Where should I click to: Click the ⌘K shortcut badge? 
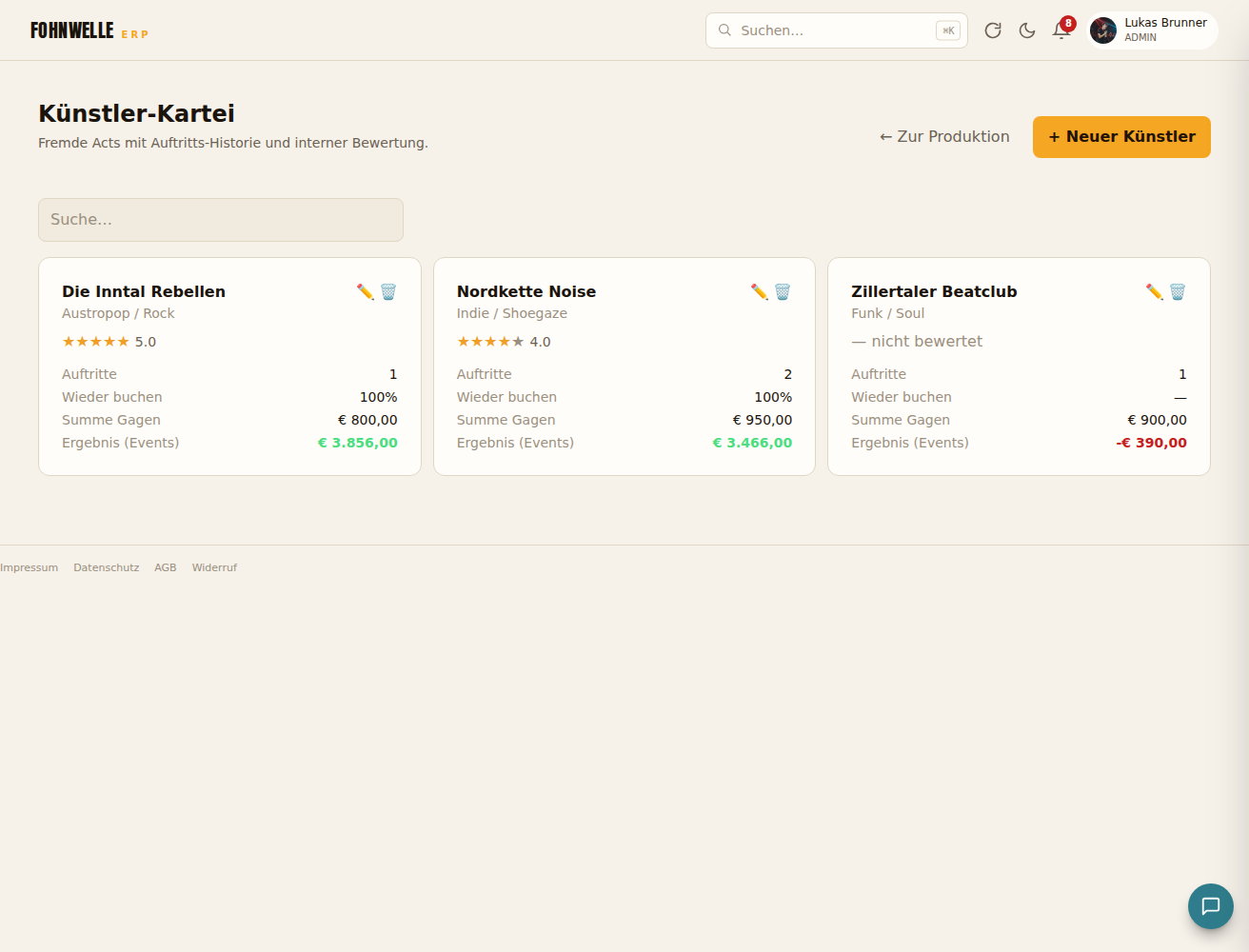(948, 30)
